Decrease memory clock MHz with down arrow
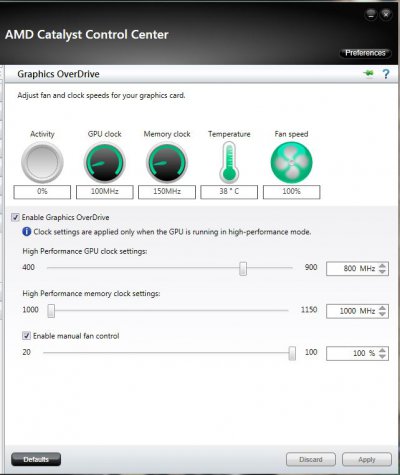The width and height of the screenshot is (400, 475). [x=382, y=314]
